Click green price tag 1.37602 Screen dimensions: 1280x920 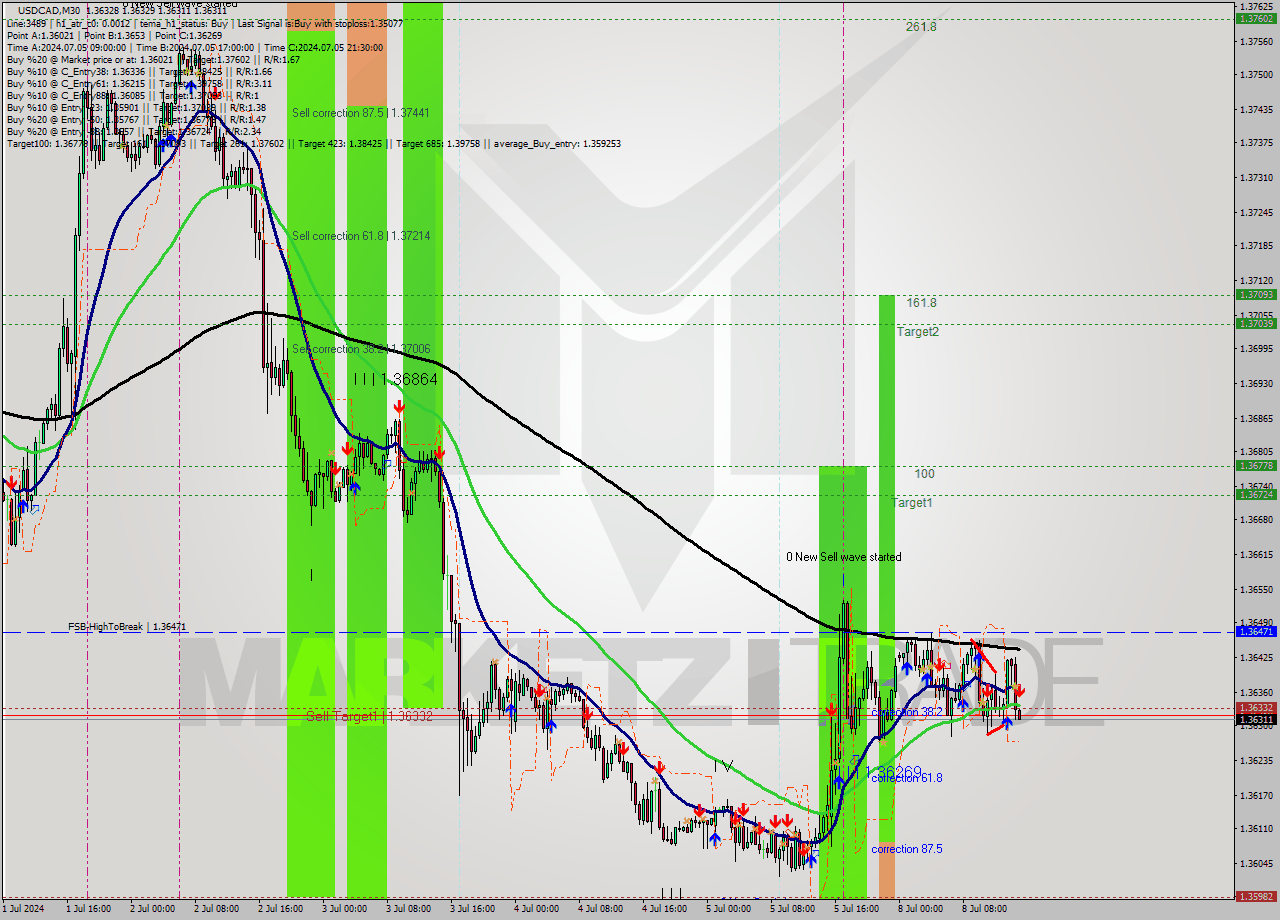(1255, 18)
